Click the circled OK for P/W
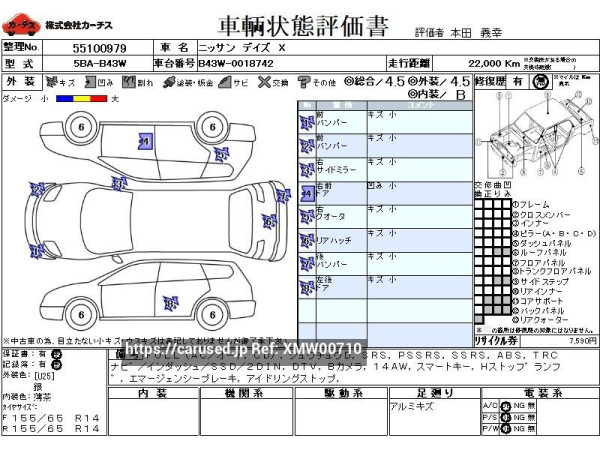Image resolution: width=600 pixels, height=450 pixels. tap(505, 429)
